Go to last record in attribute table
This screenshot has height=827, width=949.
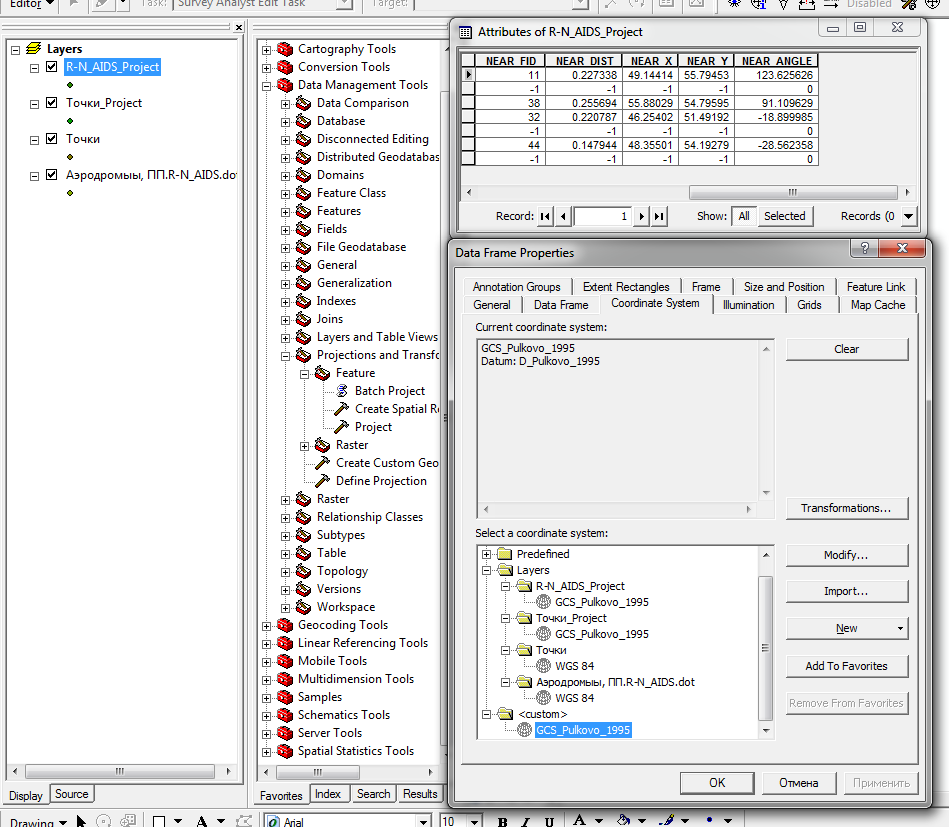click(x=659, y=216)
